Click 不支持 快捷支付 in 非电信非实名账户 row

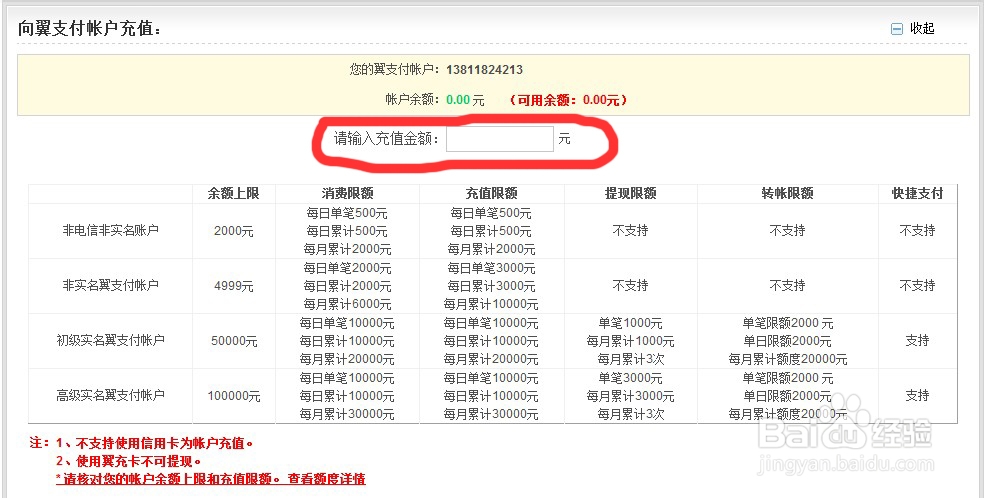point(917,231)
